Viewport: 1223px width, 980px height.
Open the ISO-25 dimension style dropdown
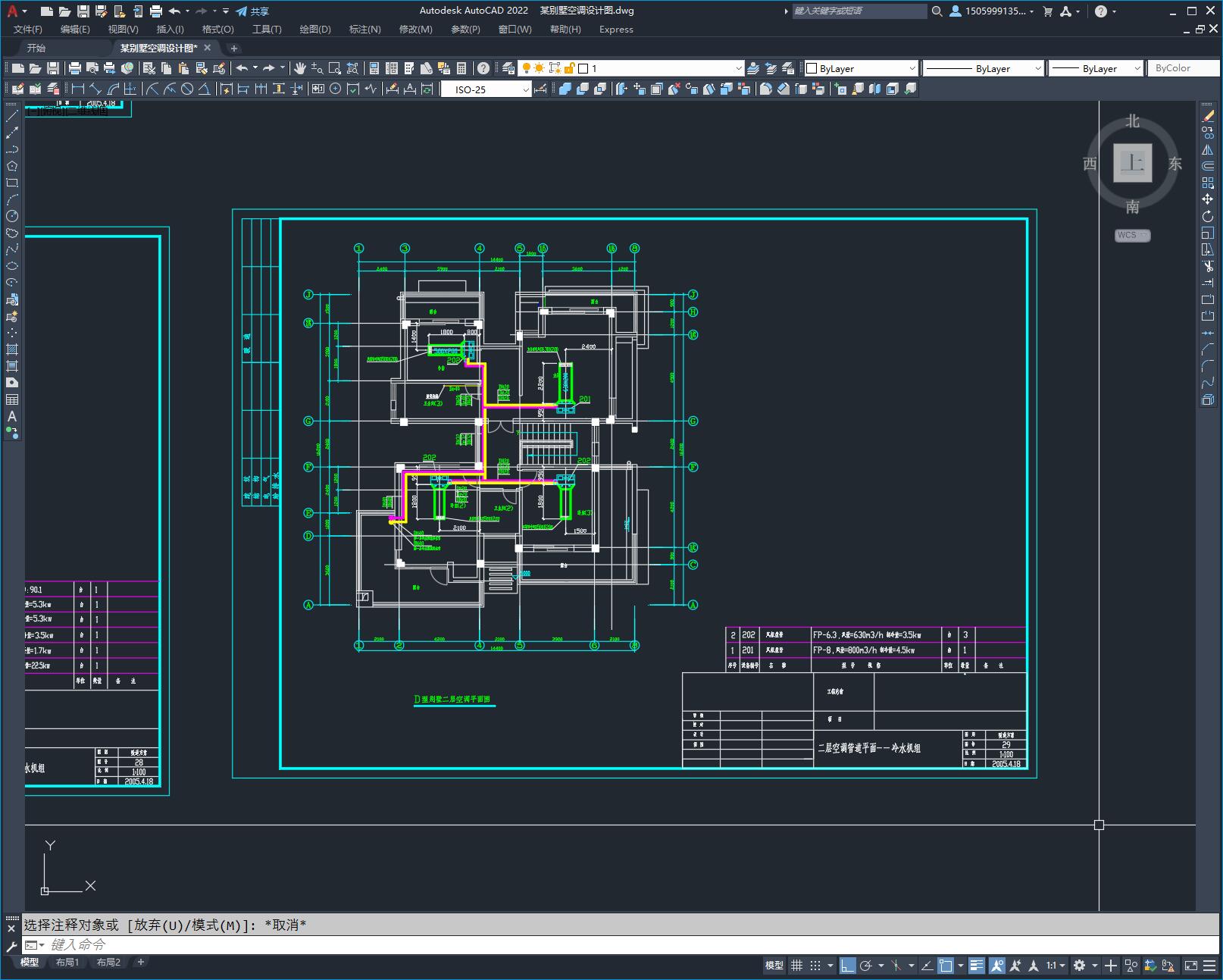486,89
